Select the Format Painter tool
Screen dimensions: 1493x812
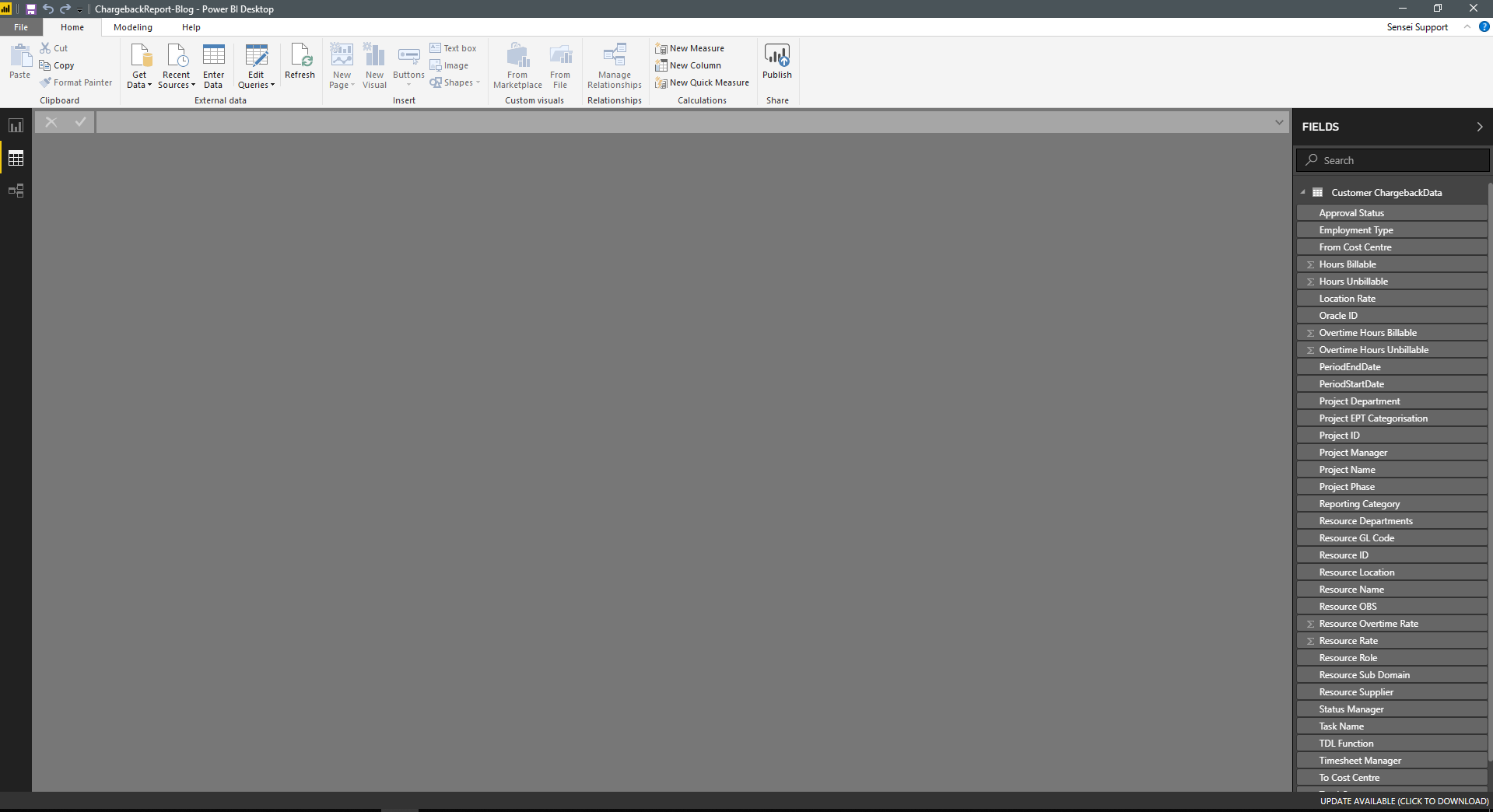(76, 82)
